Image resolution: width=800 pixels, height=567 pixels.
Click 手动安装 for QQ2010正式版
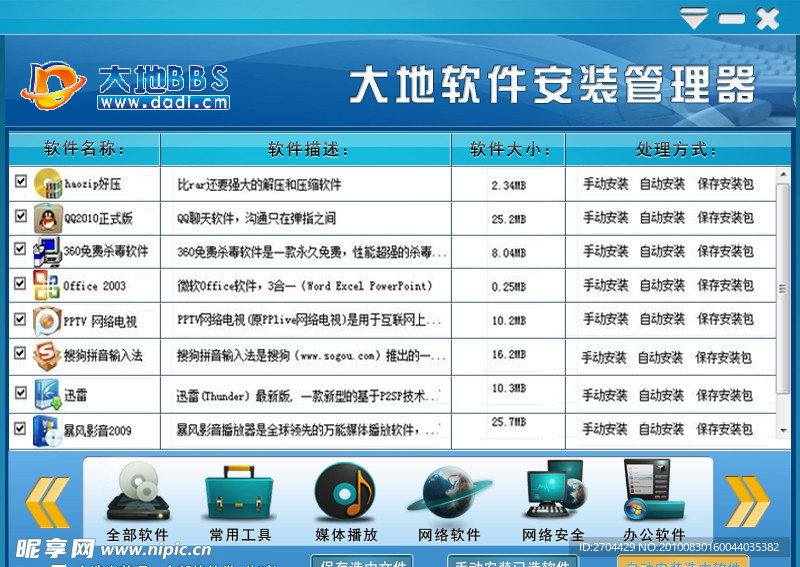pyautogui.click(x=606, y=218)
